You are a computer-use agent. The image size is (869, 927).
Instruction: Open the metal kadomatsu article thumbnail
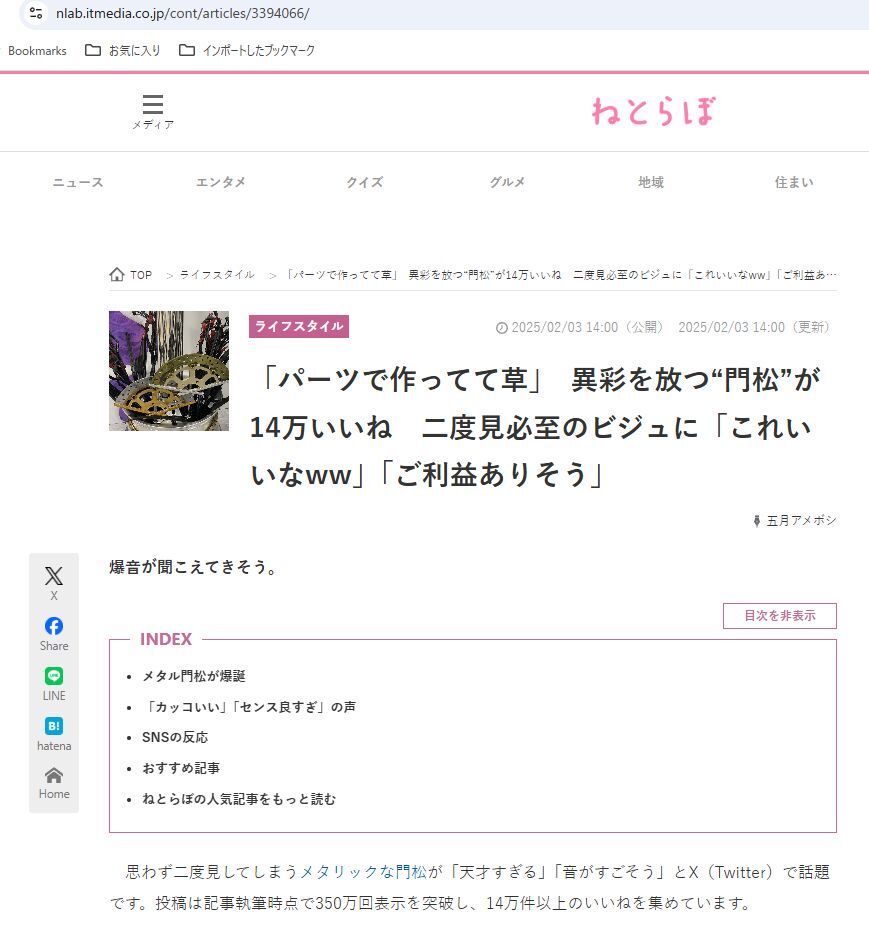(x=168, y=371)
